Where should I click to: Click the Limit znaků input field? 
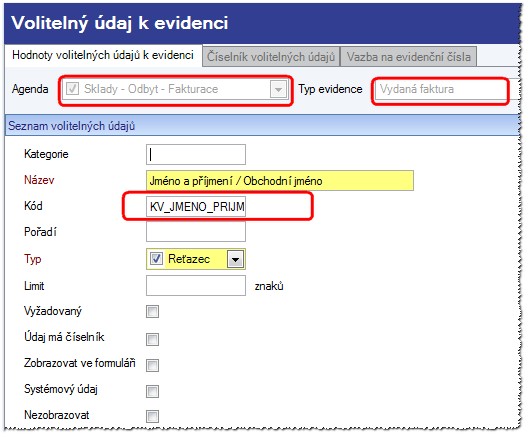[196, 286]
